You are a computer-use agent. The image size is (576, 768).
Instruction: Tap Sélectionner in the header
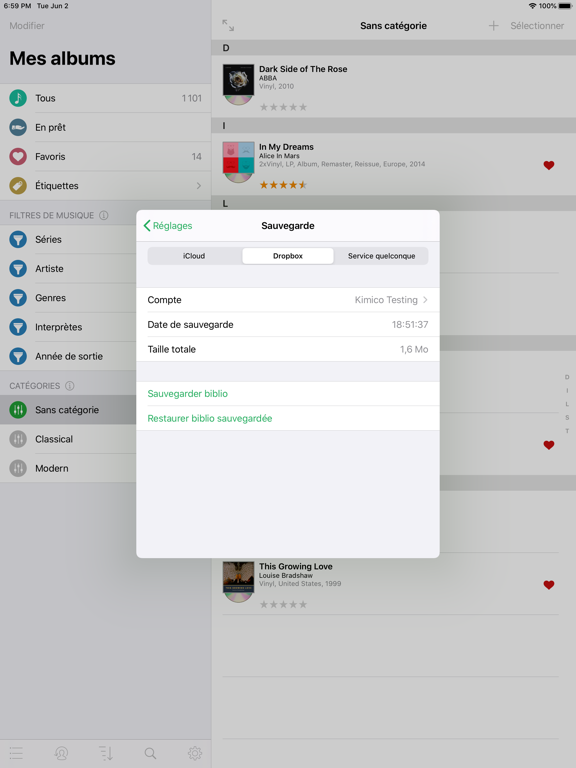point(537,25)
